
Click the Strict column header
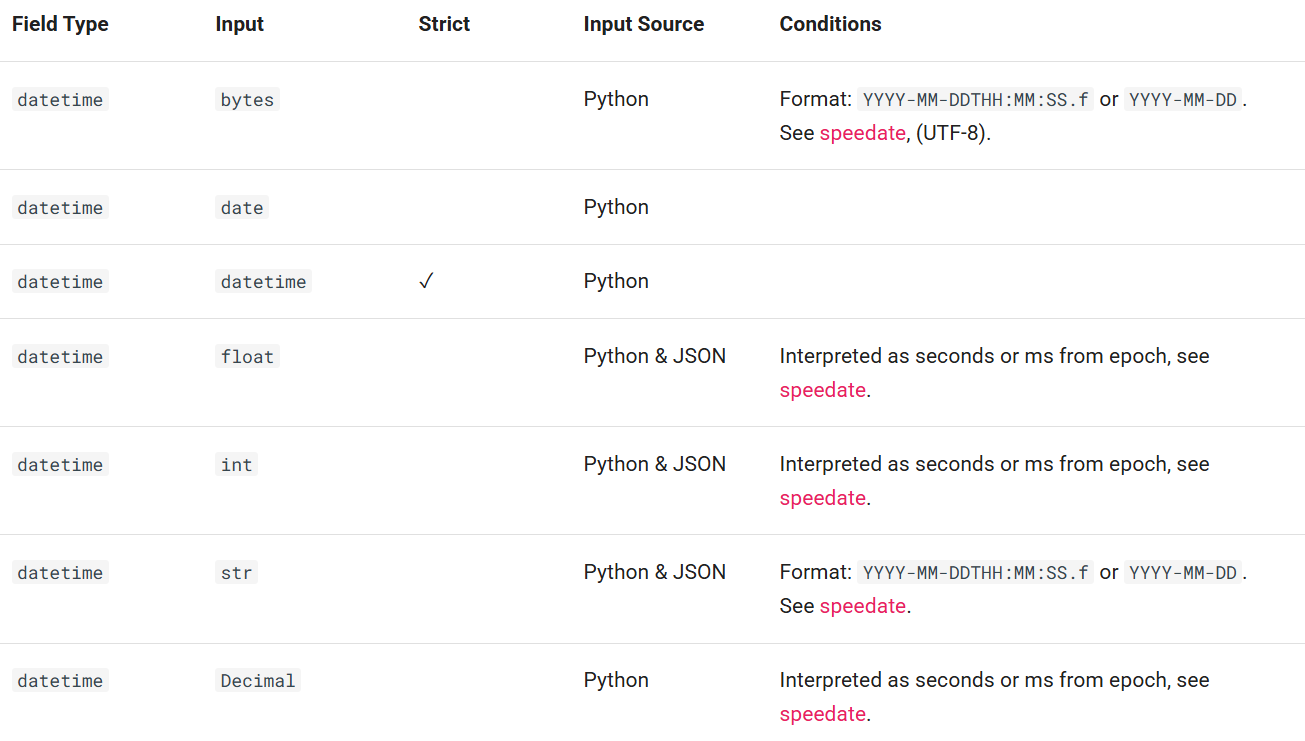[x=443, y=23]
